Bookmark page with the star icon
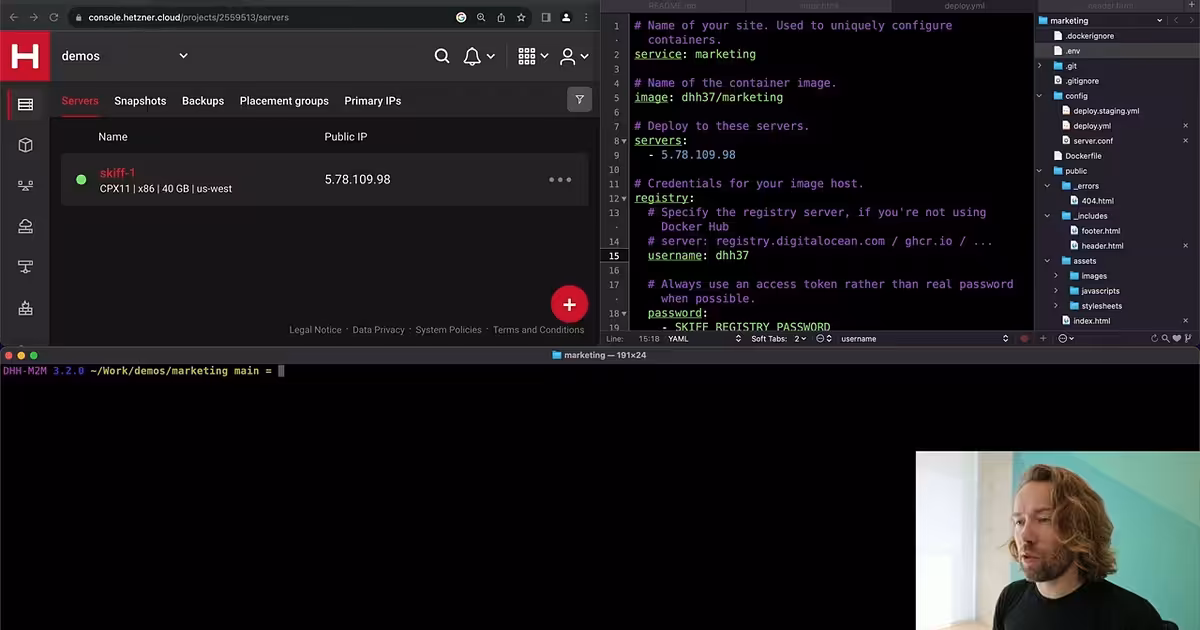The height and width of the screenshot is (630, 1200). [x=521, y=17]
